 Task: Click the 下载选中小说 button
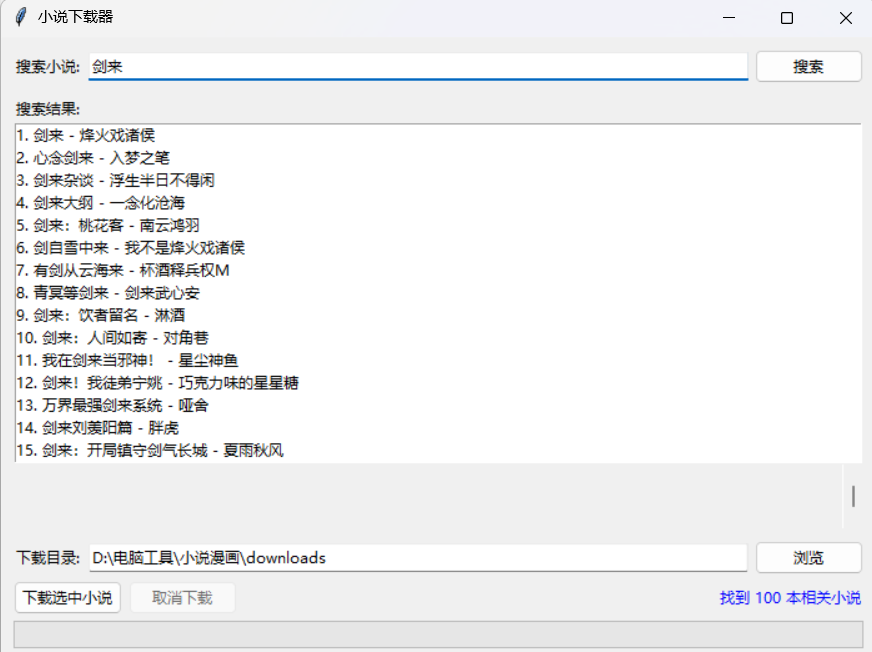(68, 597)
